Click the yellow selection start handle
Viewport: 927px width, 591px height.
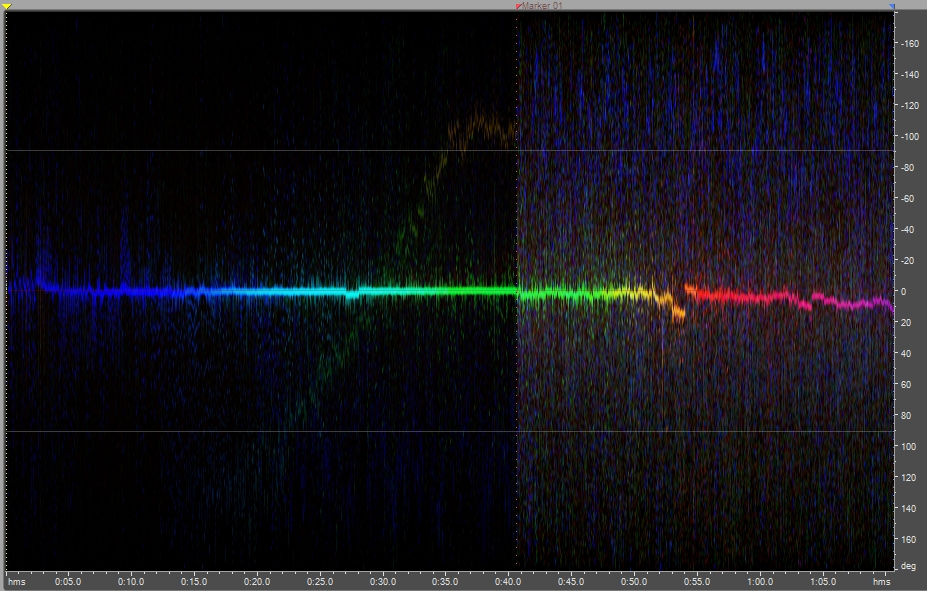coord(7,6)
